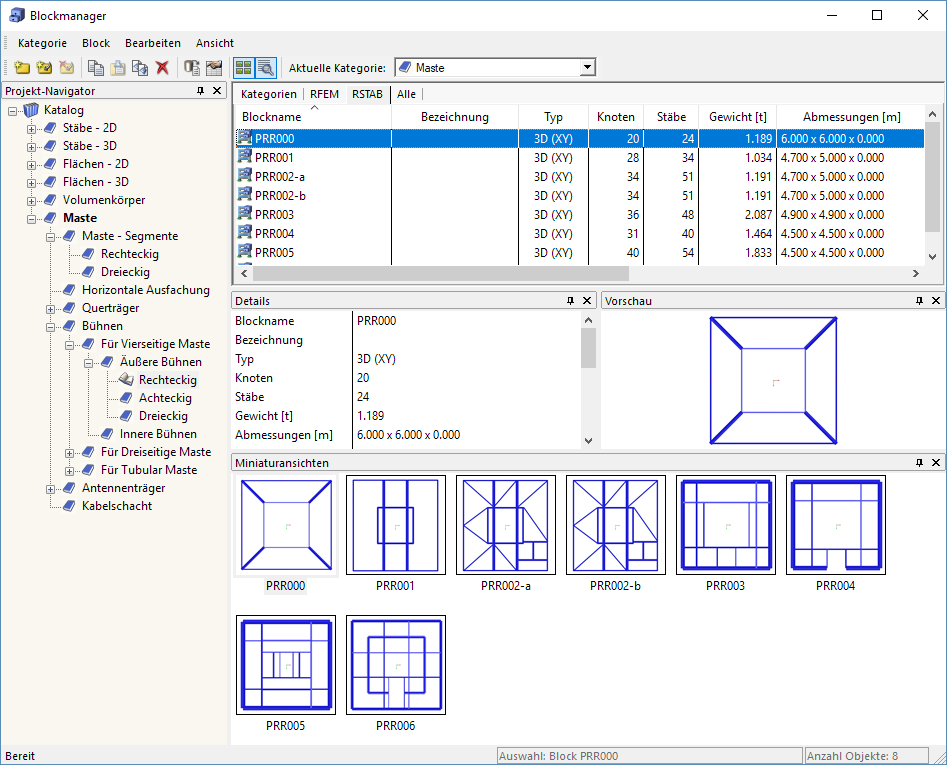Click the new subcategory folder icon
Screen dimensions: 947x765
point(44,68)
